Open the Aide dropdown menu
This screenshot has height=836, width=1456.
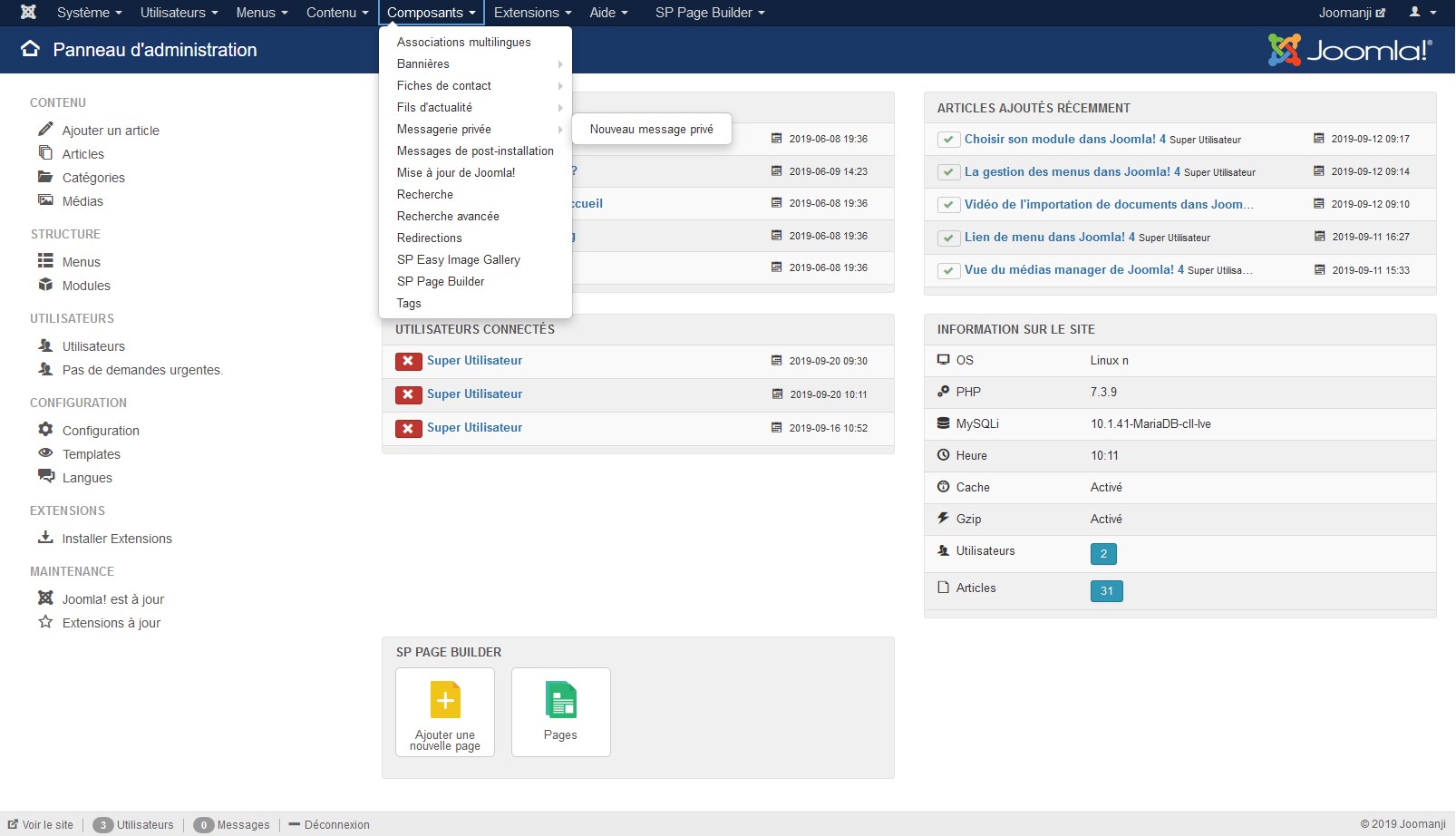coord(608,13)
